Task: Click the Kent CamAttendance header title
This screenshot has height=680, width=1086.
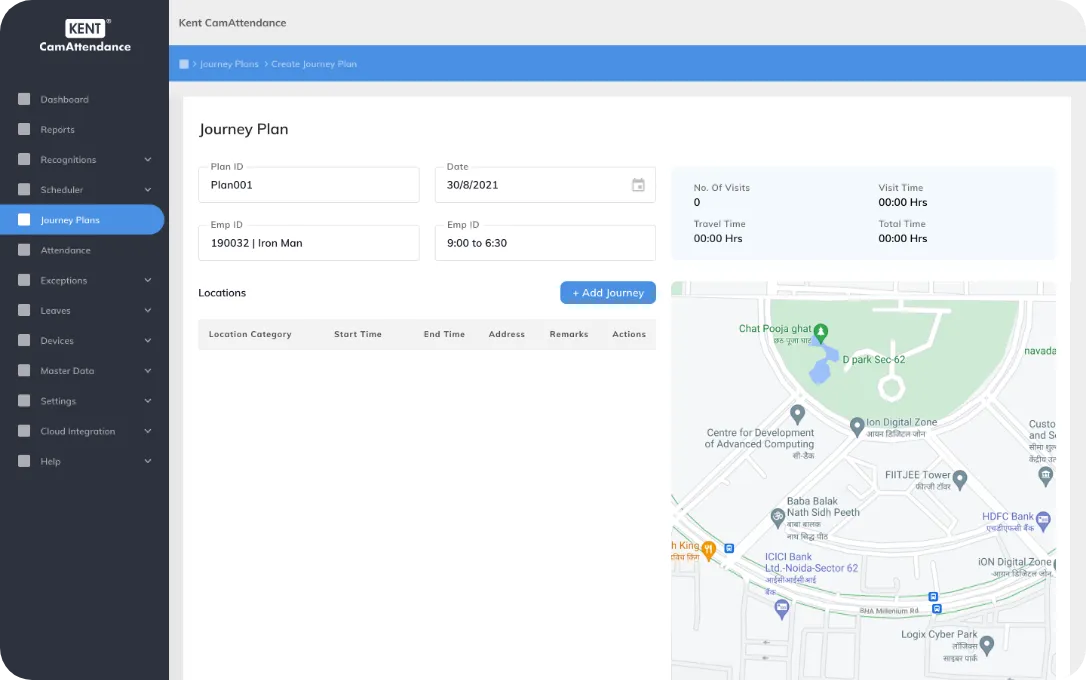Action: pyautogui.click(x=233, y=23)
